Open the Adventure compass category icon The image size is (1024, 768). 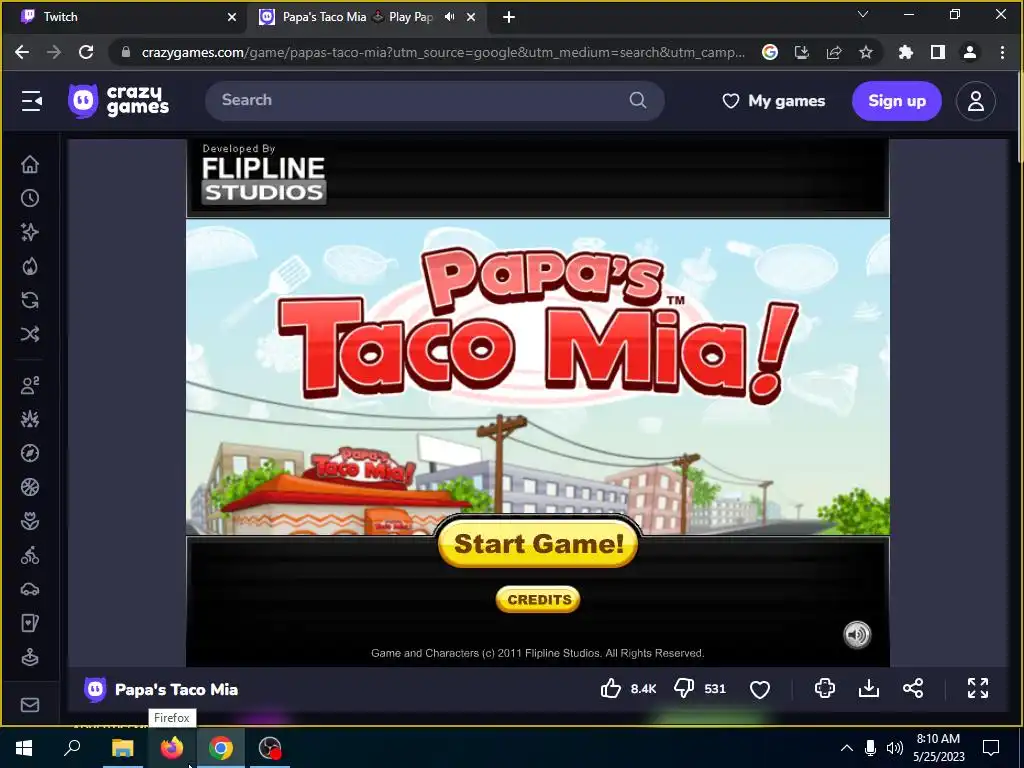30,453
